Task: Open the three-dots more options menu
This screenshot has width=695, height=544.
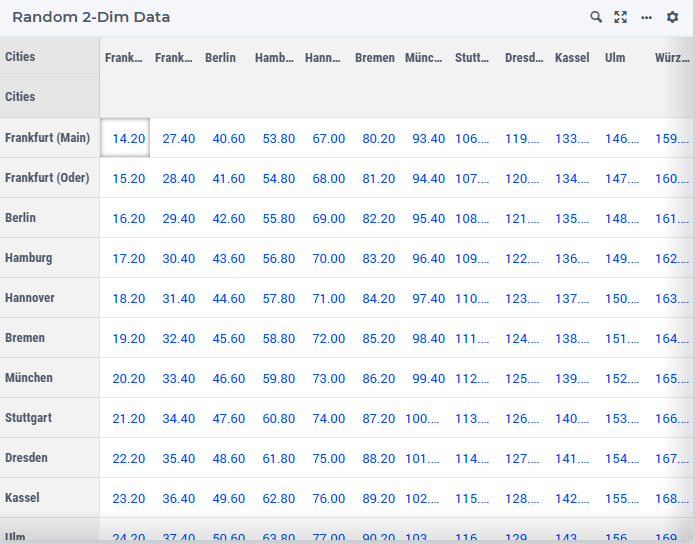Action: 646,17
